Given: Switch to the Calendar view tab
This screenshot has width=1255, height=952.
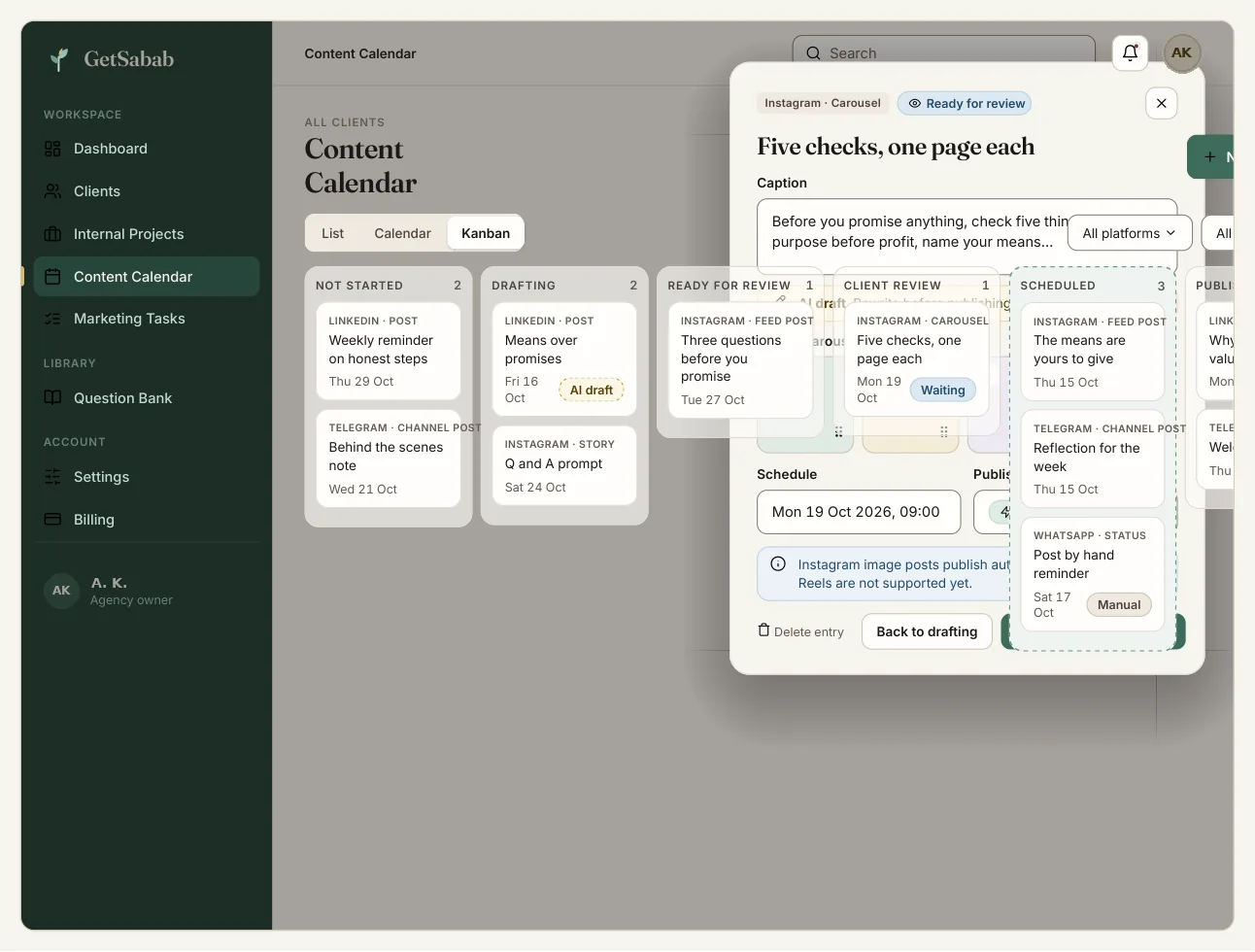Looking at the screenshot, I should click(x=402, y=233).
